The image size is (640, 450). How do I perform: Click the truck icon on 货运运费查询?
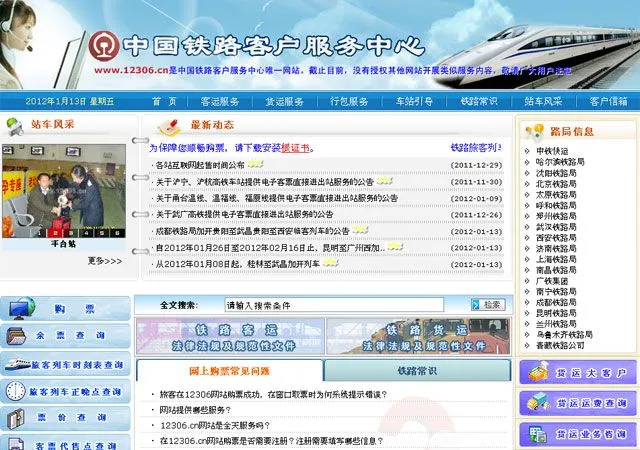[538, 402]
